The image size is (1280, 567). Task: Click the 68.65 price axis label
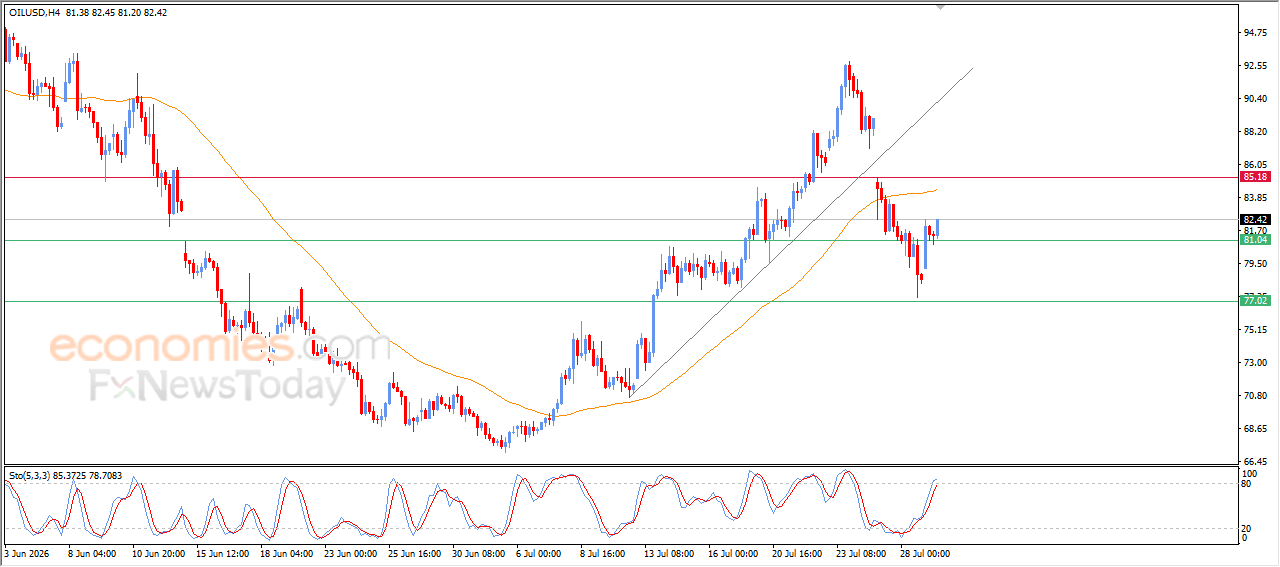[1255, 428]
